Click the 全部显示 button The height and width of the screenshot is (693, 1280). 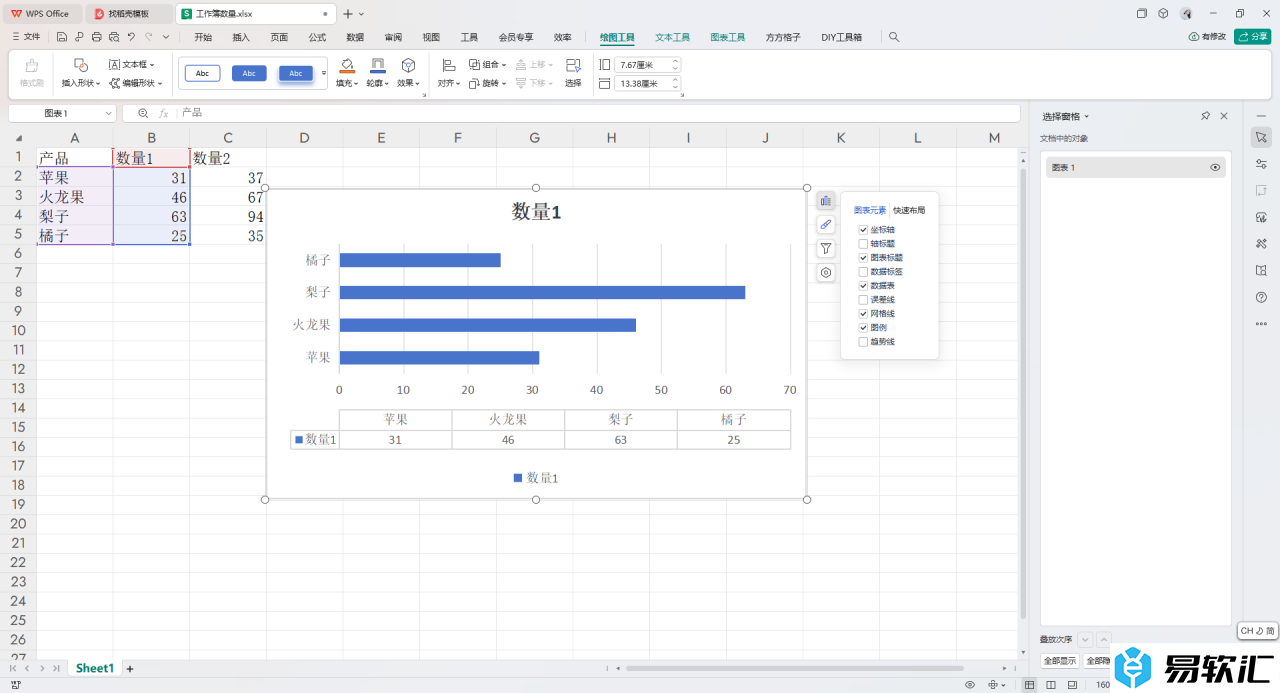(1060, 661)
